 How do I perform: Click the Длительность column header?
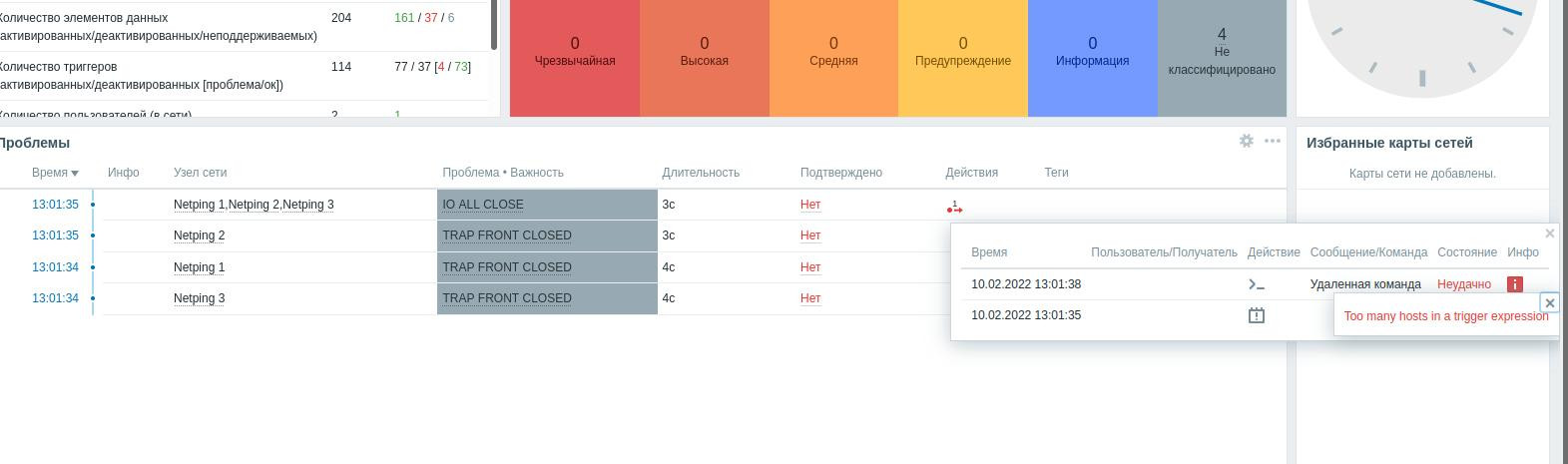[x=701, y=173]
